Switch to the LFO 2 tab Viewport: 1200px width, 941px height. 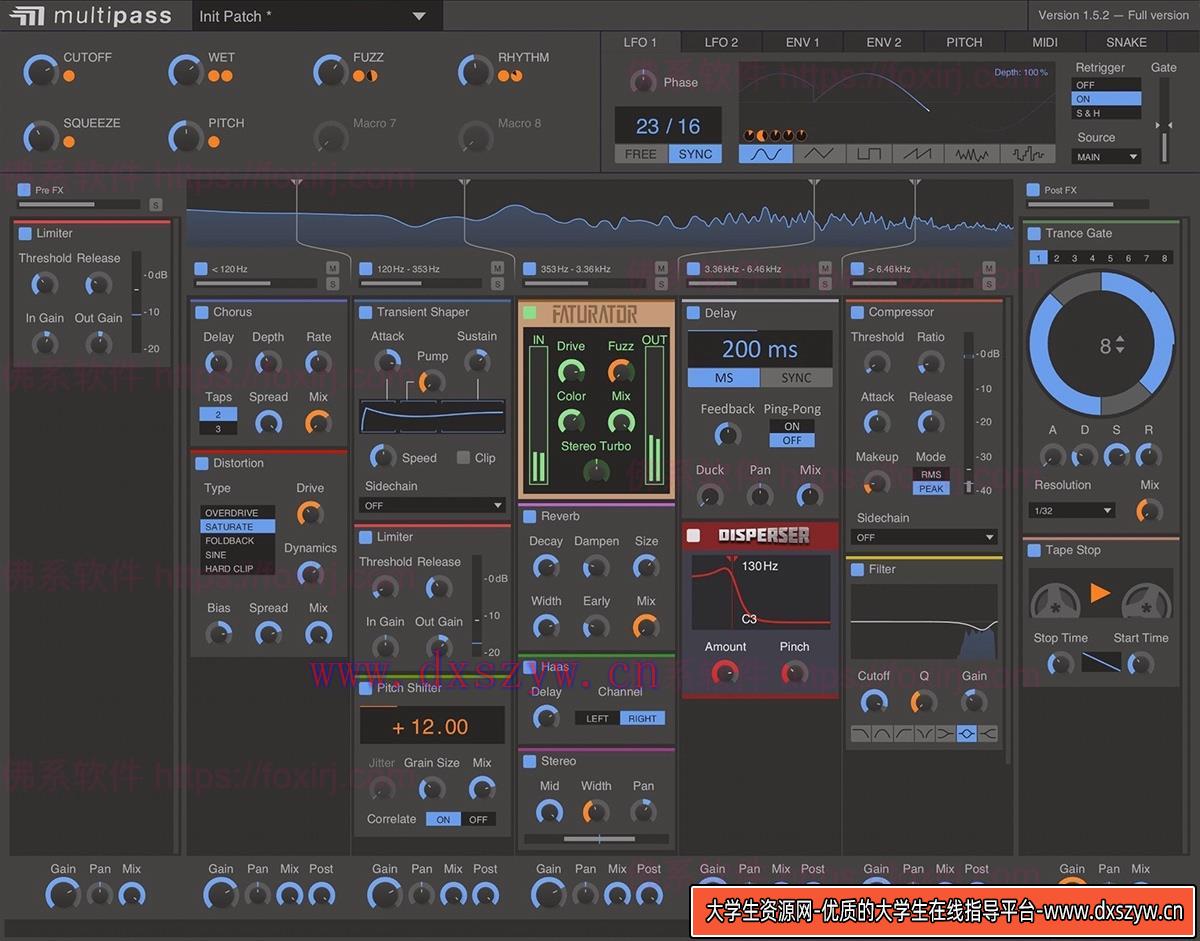click(721, 42)
